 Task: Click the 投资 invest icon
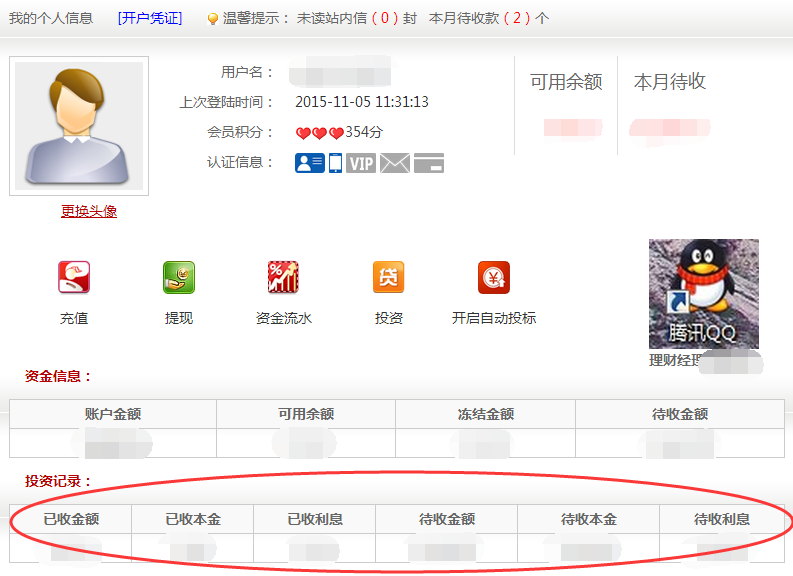(389, 278)
